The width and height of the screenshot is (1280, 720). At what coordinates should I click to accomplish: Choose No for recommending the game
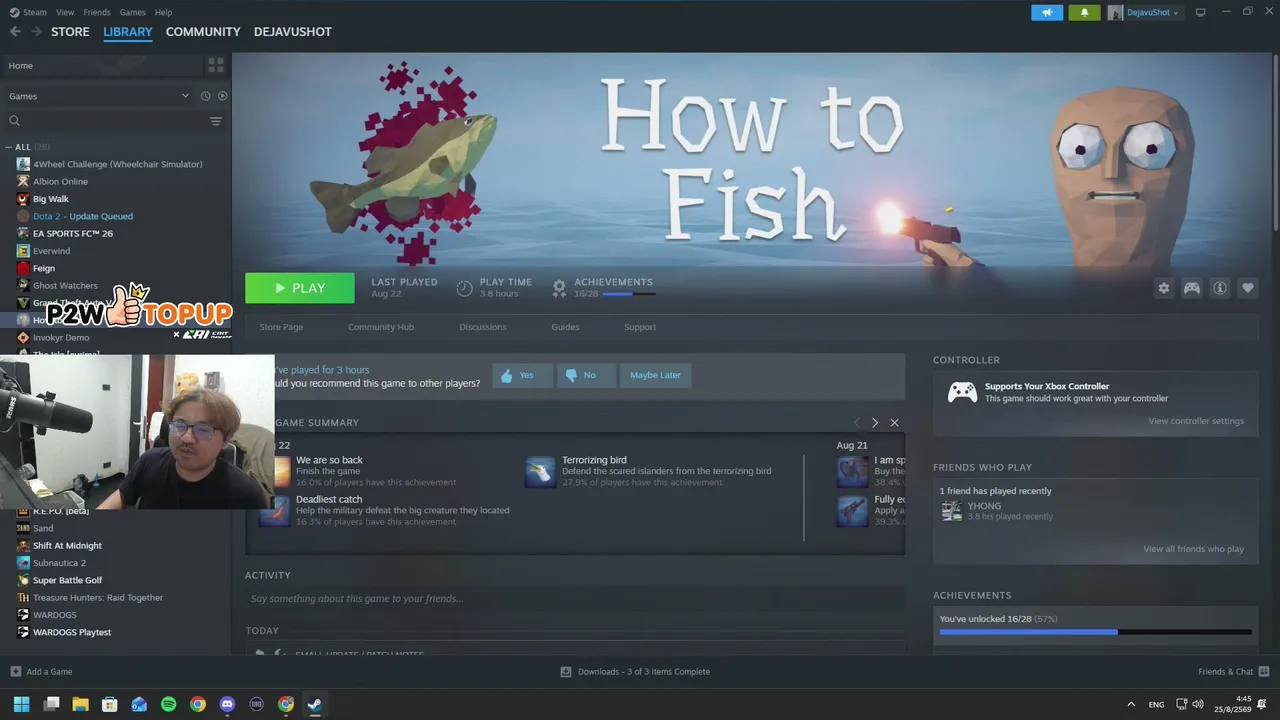585,375
